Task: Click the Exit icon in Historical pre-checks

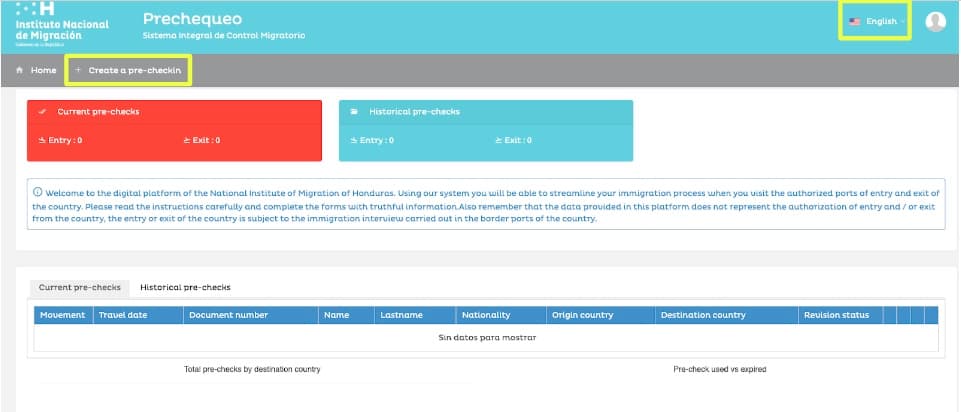Action: point(498,140)
